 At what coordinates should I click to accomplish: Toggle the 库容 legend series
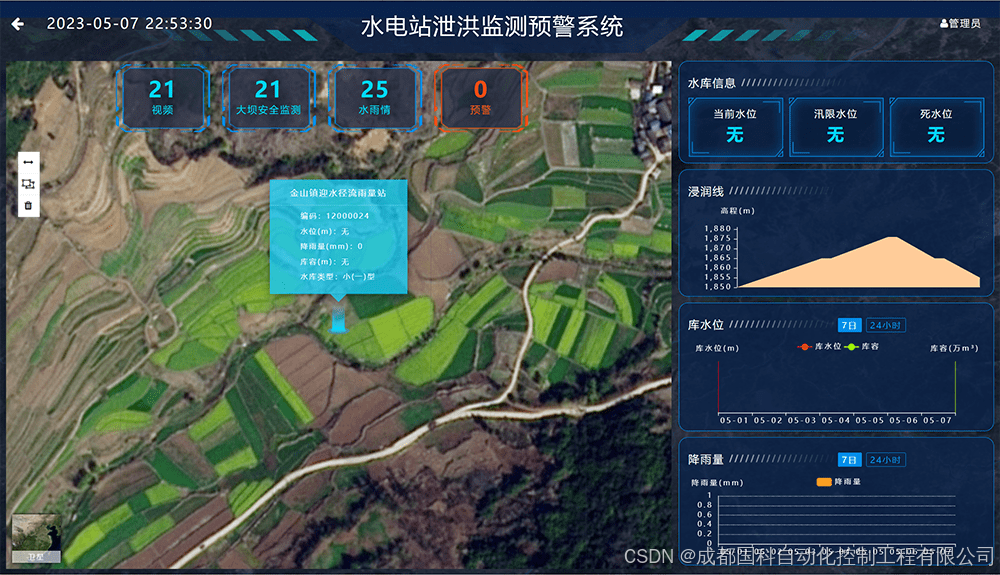pyautogui.click(x=862, y=346)
